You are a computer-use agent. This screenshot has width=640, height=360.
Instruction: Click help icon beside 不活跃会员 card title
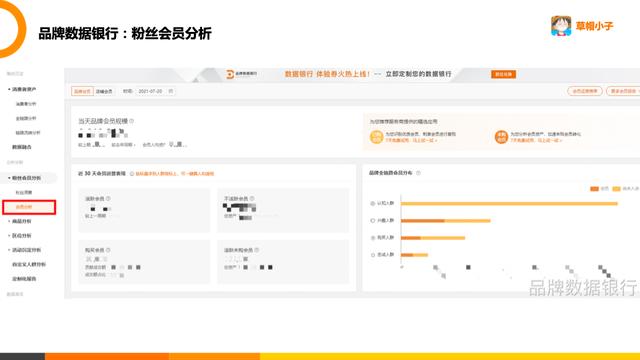tap(252, 198)
